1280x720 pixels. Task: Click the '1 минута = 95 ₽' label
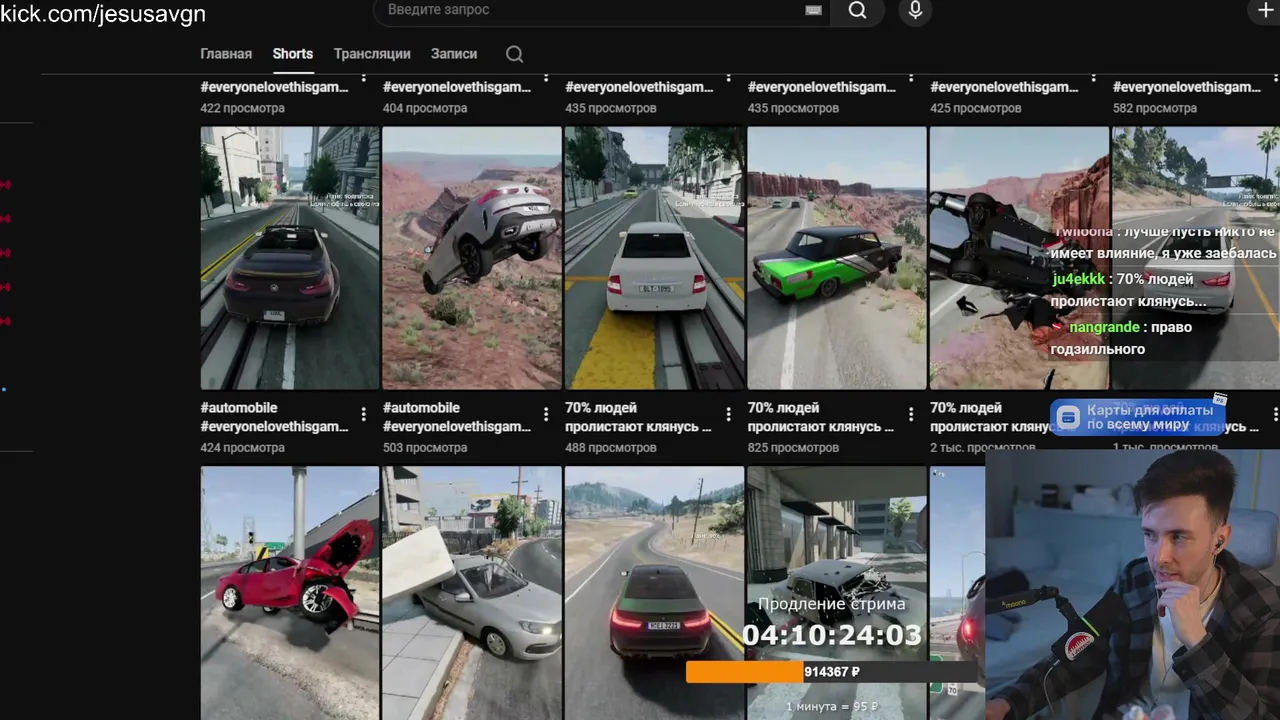[831, 707]
